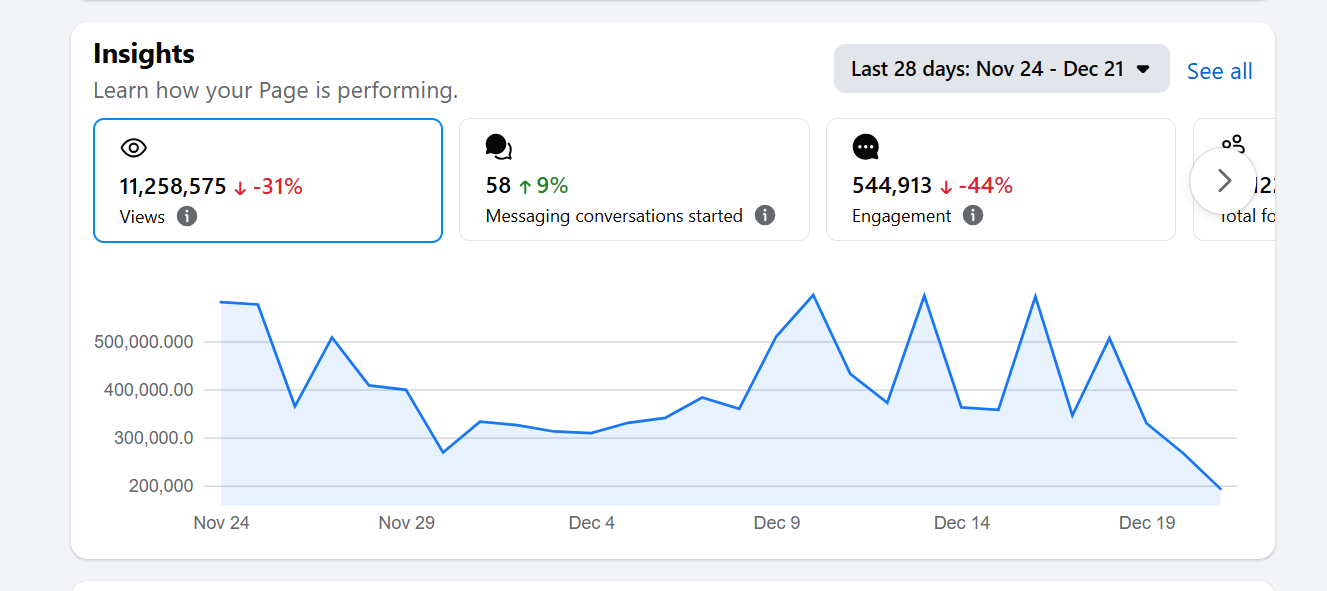Click green up arrow beside 9%
The image size is (1327, 591).
tap(525, 187)
